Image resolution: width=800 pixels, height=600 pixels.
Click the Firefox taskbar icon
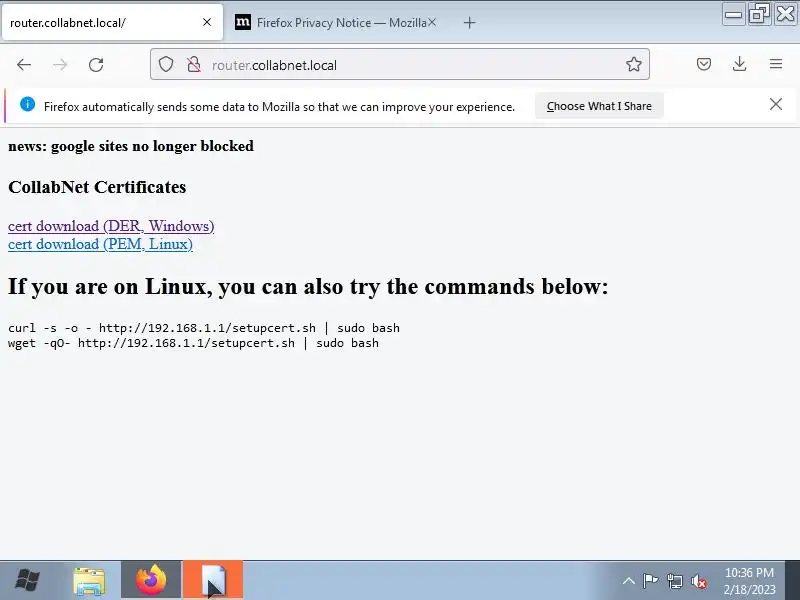(x=151, y=581)
